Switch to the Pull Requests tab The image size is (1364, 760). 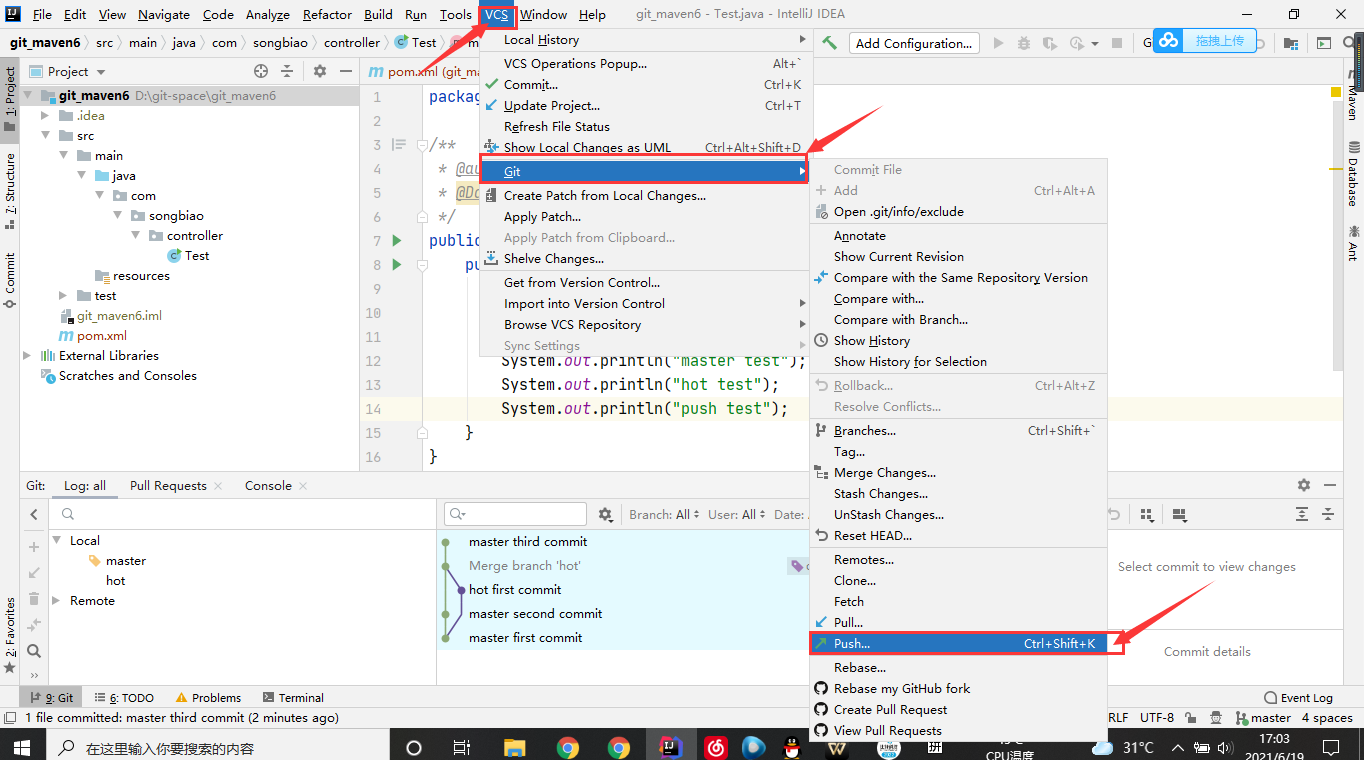pyautogui.click(x=168, y=486)
